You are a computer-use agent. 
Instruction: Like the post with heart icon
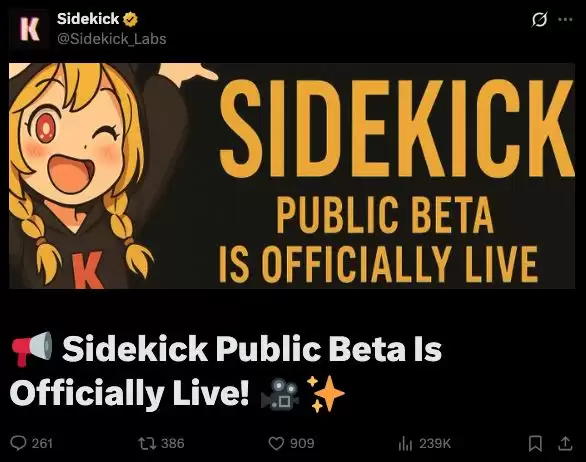[276, 444]
